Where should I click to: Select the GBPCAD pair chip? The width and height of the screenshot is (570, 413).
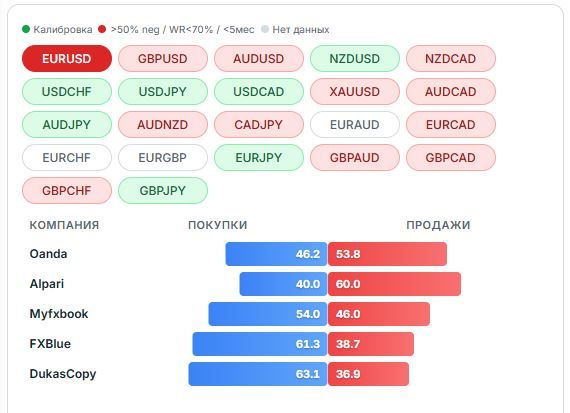pos(451,157)
